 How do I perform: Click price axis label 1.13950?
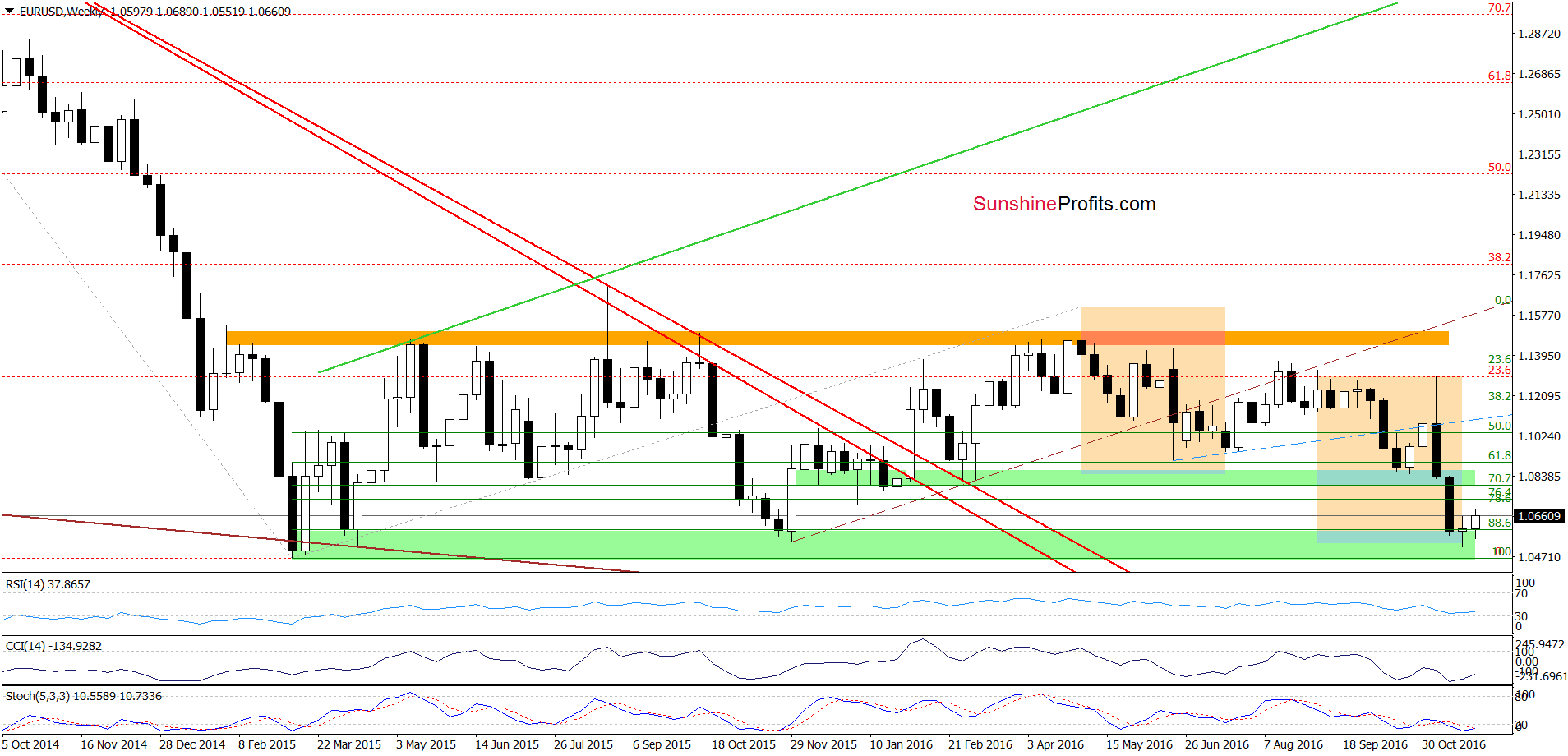pyautogui.click(x=1538, y=356)
